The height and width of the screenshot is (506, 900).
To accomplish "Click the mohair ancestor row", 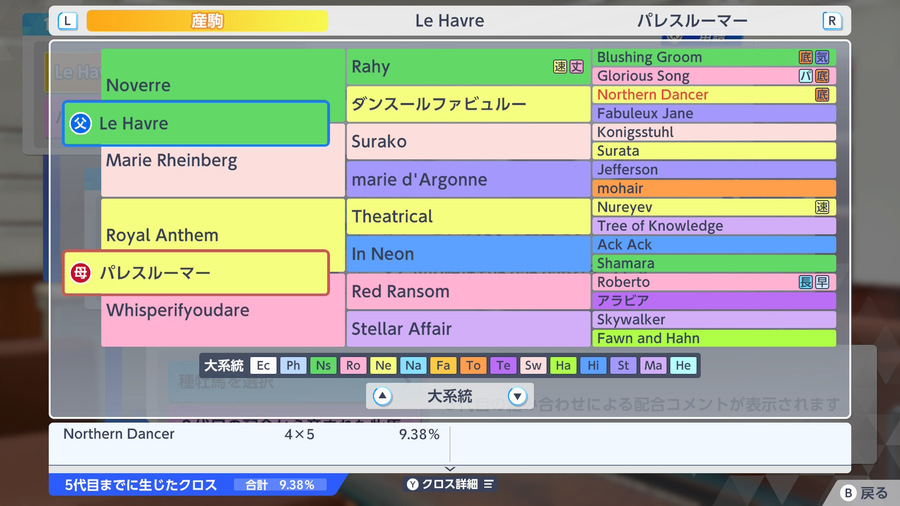I will (x=714, y=188).
